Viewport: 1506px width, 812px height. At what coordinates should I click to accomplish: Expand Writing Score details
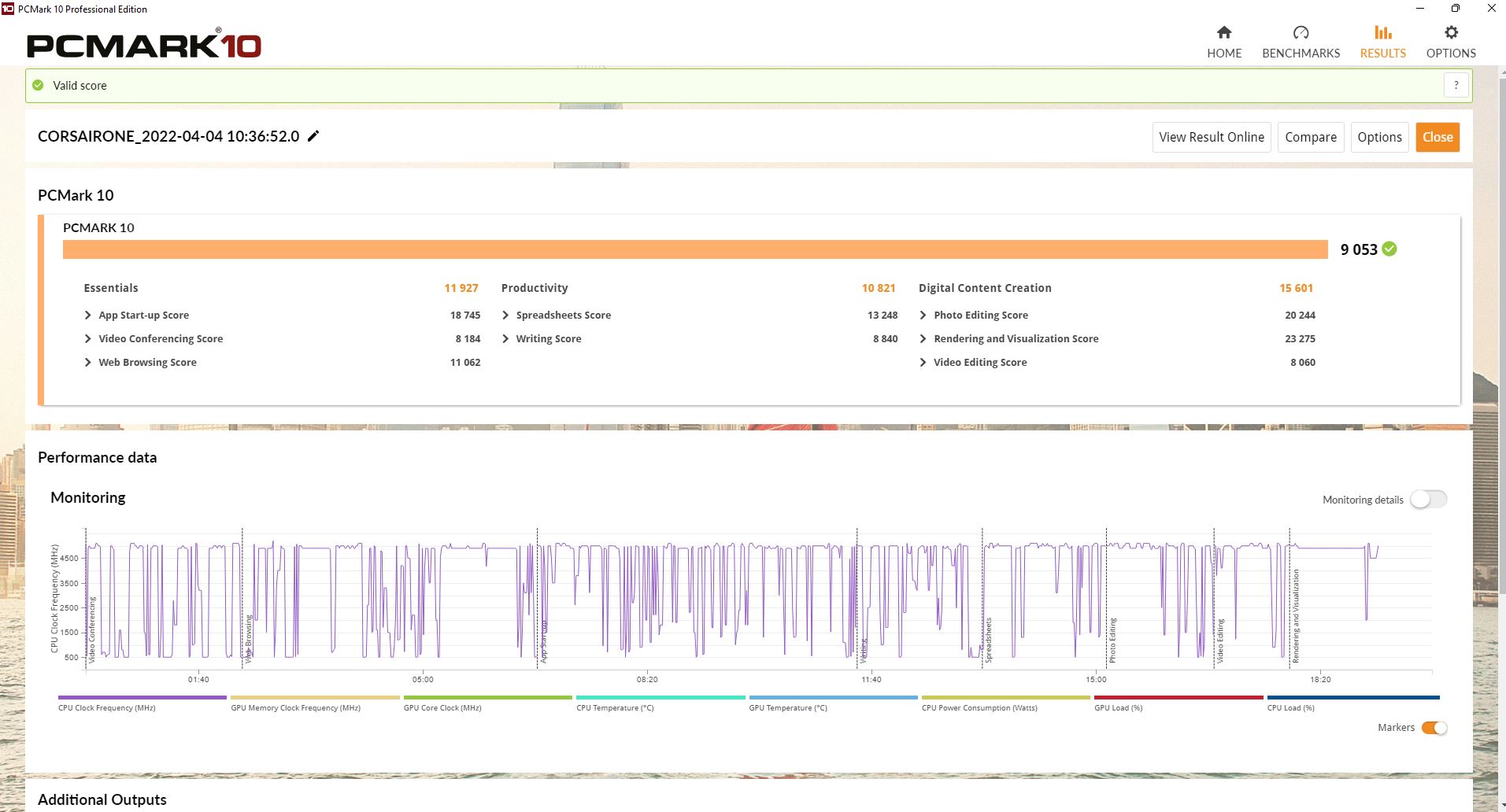[x=505, y=338]
